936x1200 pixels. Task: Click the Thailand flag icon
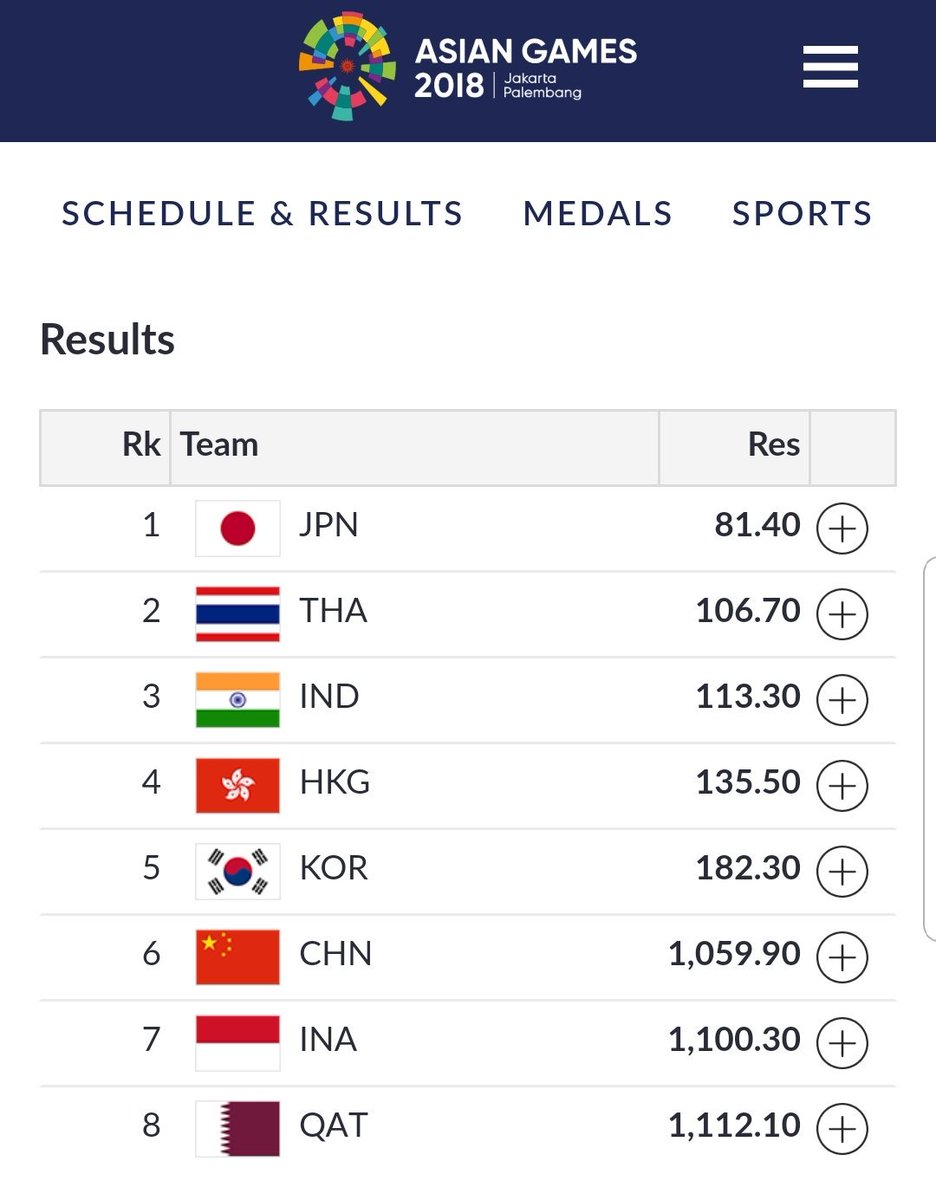[238, 614]
